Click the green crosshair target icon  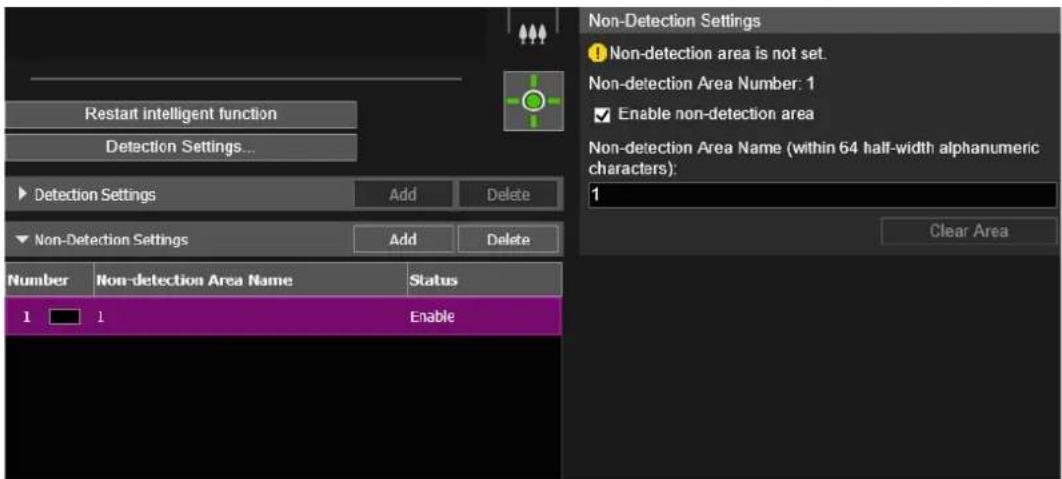coord(534,101)
